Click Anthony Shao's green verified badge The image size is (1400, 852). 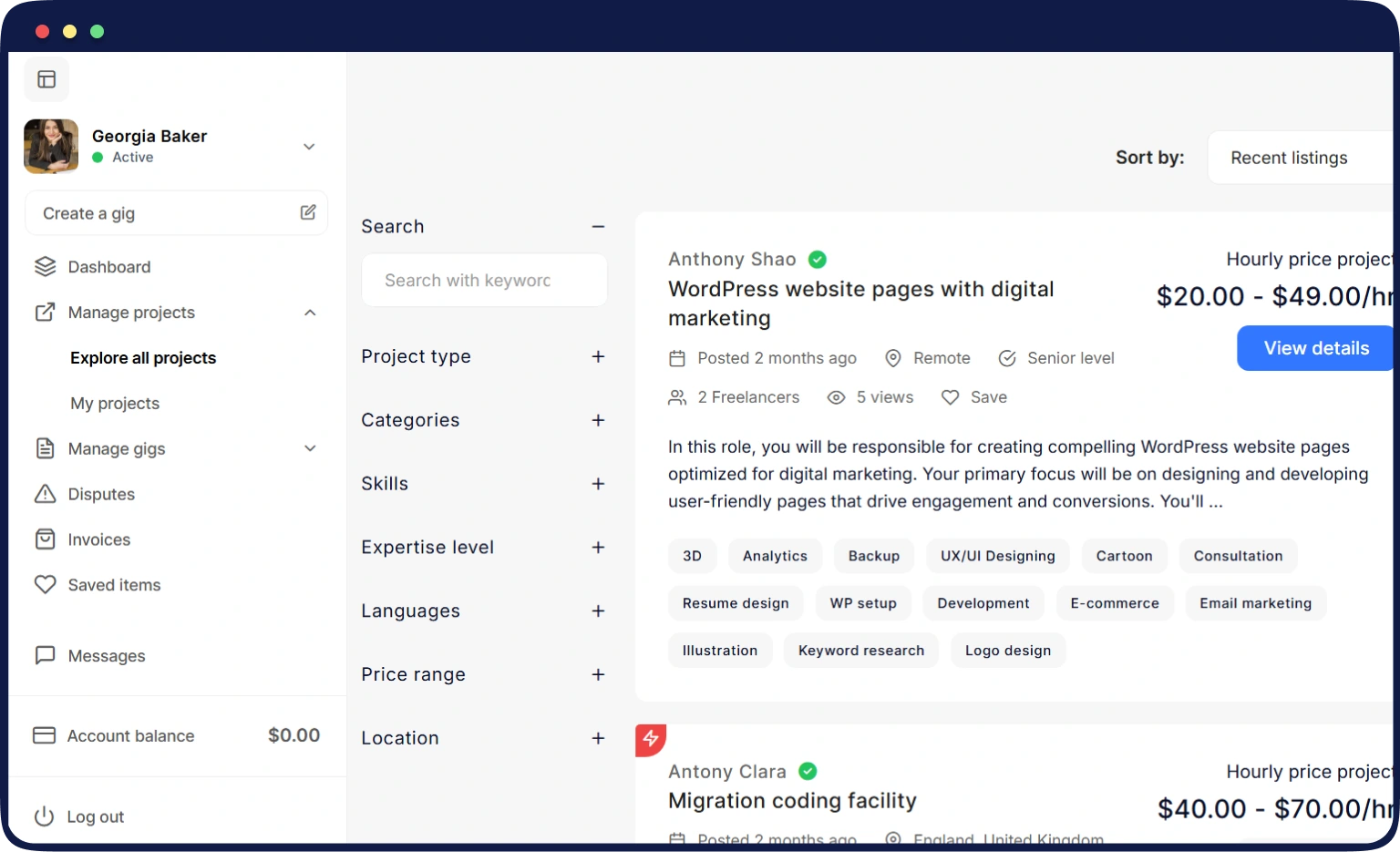pyautogui.click(x=818, y=260)
